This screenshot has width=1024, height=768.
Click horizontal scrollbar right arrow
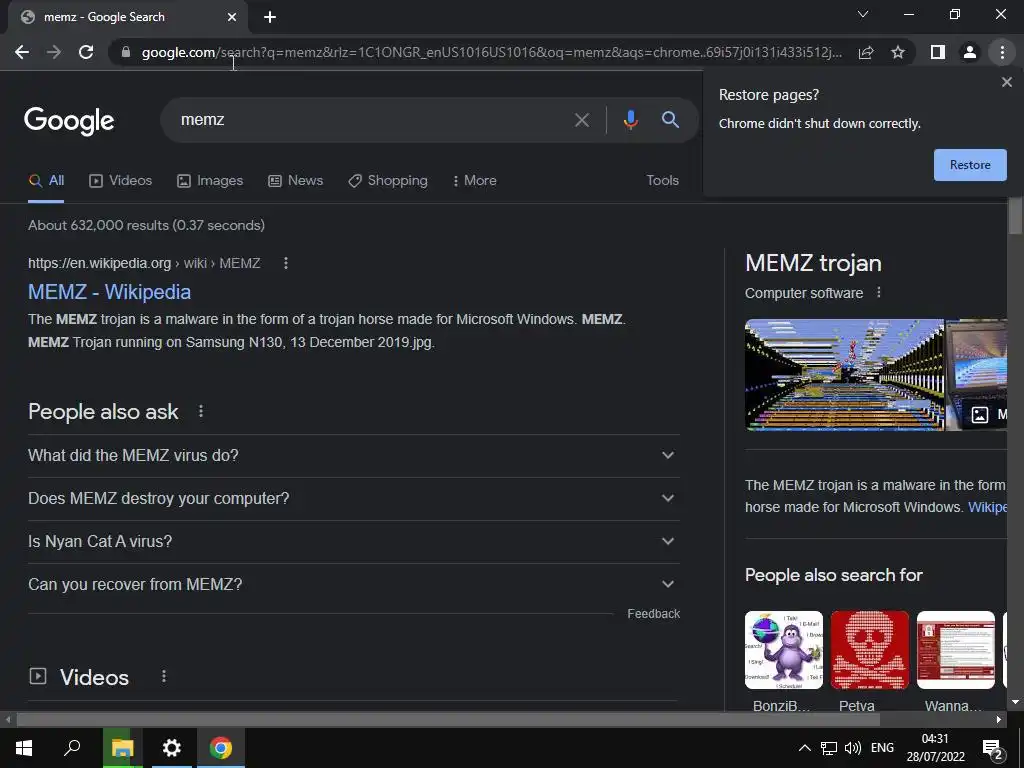[x=999, y=720]
